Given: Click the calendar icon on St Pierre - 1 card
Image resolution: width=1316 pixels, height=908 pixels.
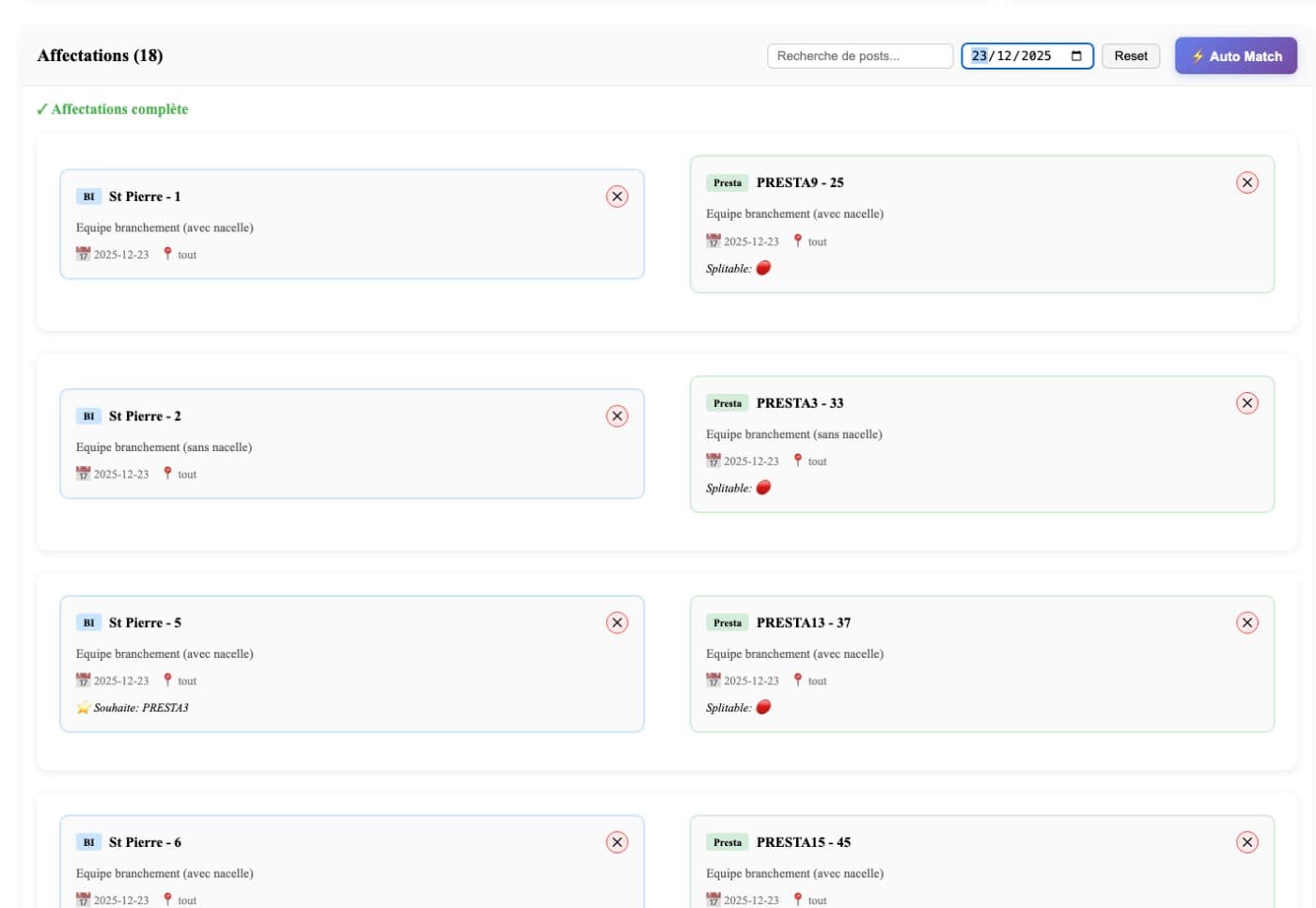Looking at the screenshot, I should tap(83, 254).
